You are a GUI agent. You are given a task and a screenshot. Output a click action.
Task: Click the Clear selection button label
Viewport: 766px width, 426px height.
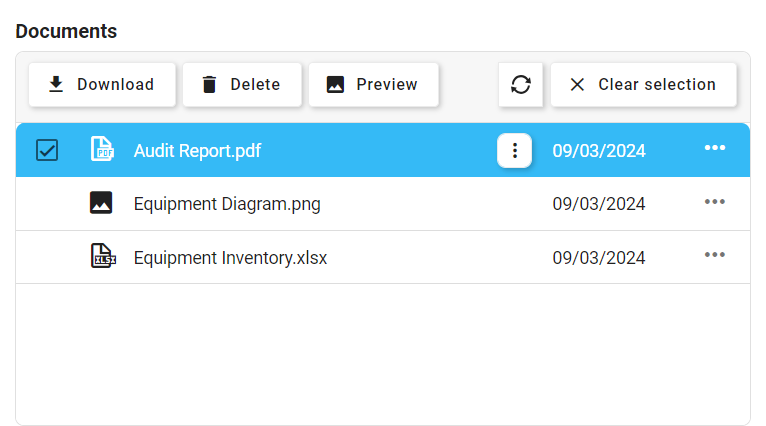657,85
